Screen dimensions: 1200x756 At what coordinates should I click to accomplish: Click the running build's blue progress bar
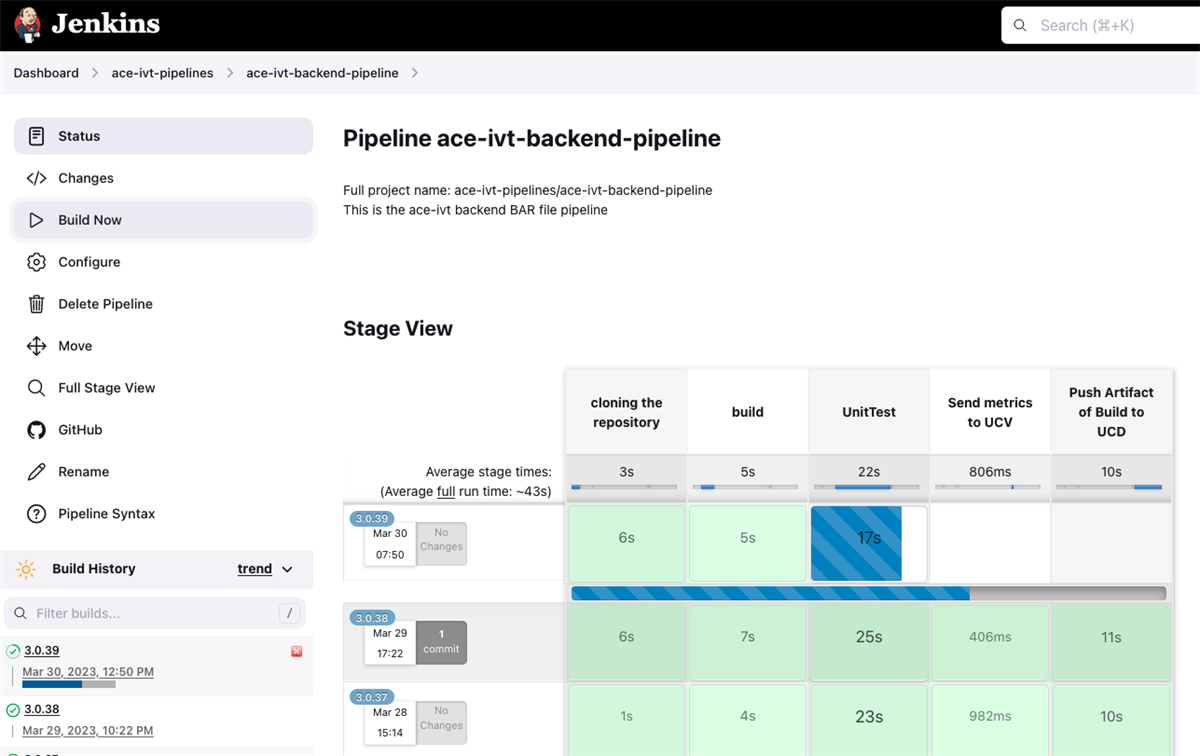point(770,593)
